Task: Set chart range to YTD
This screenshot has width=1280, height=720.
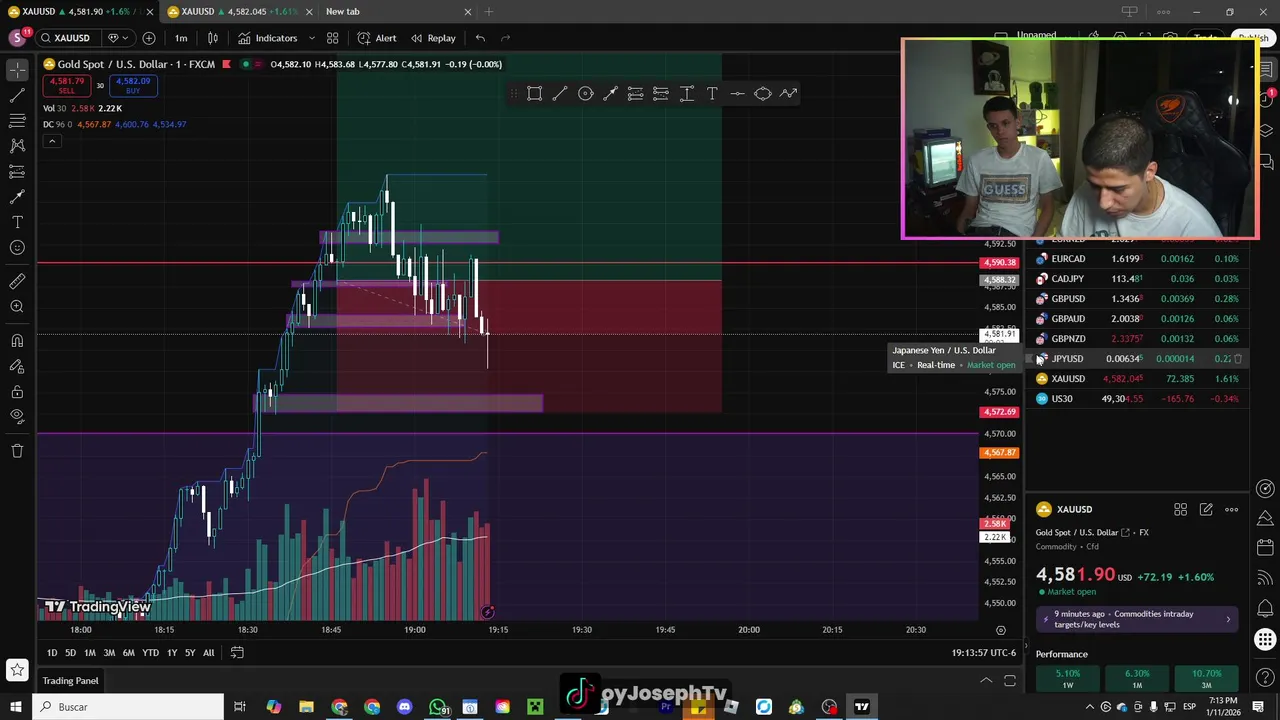Action: coord(150,653)
